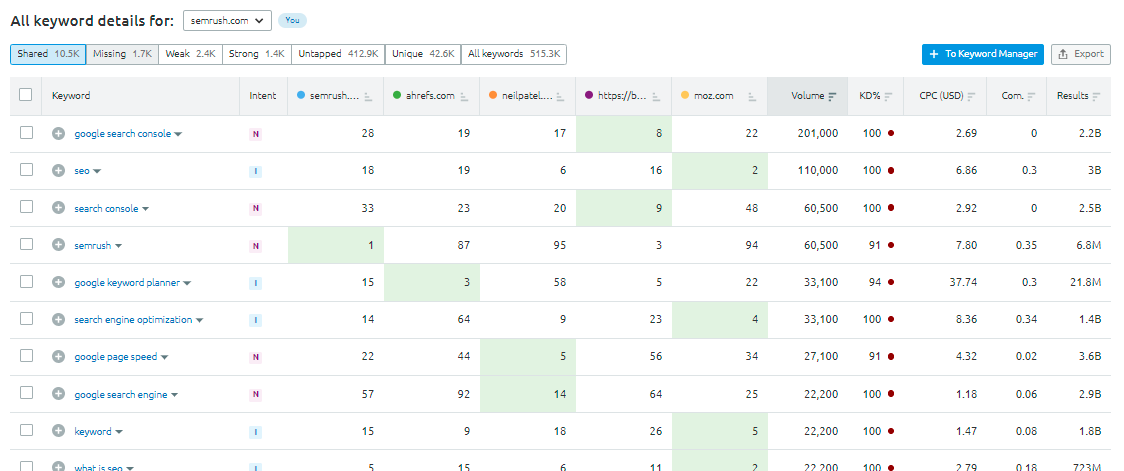Click the plus icon beside 'semrush' keyword

pos(59,245)
